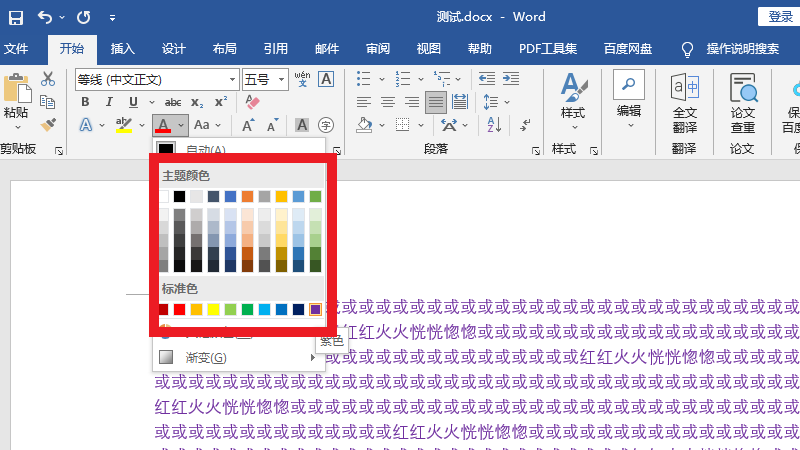Toggle Justify paragraph alignment
Viewport: 800px width, 450px height.
coord(435,102)
